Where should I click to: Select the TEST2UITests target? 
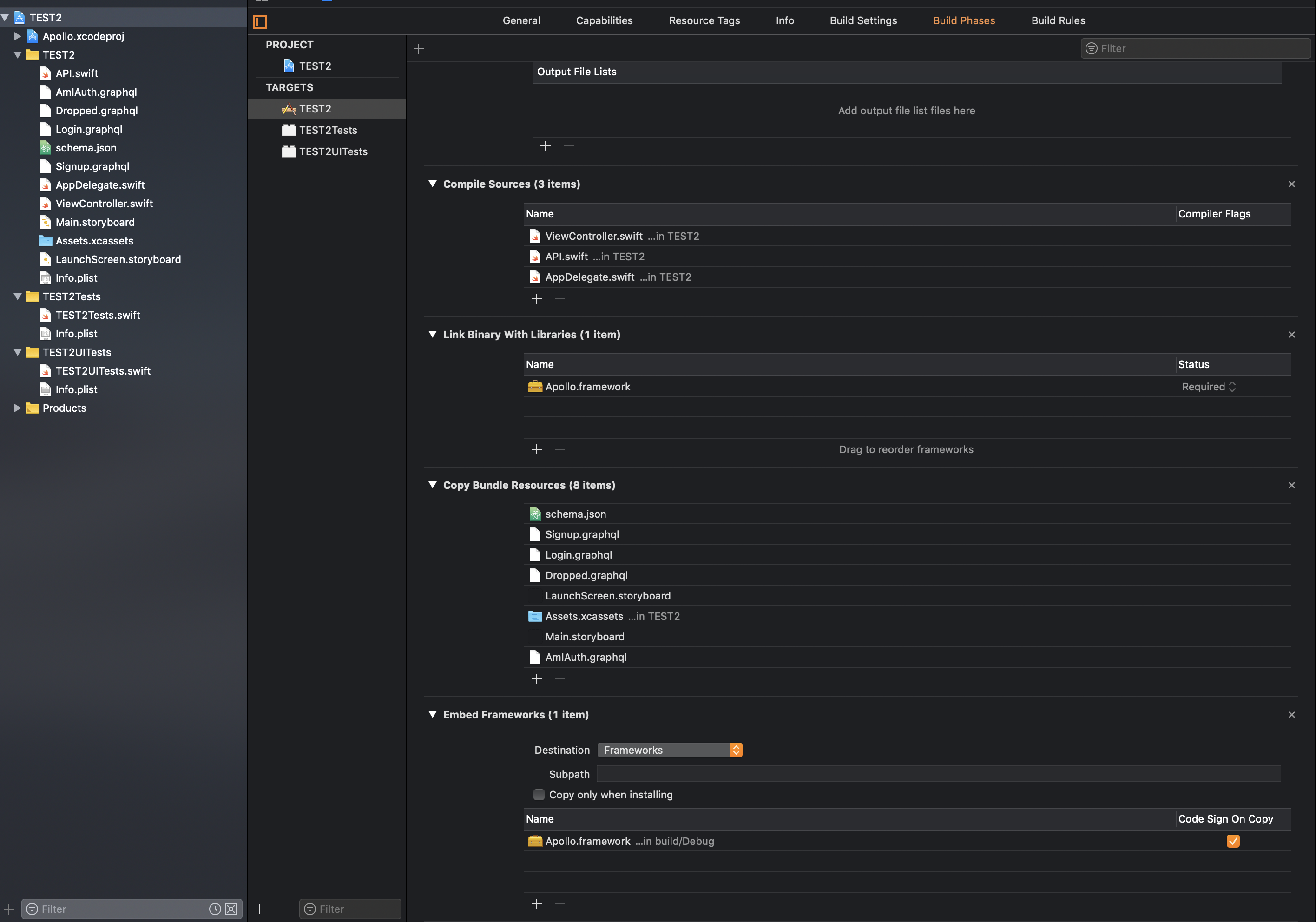point(327,151)
